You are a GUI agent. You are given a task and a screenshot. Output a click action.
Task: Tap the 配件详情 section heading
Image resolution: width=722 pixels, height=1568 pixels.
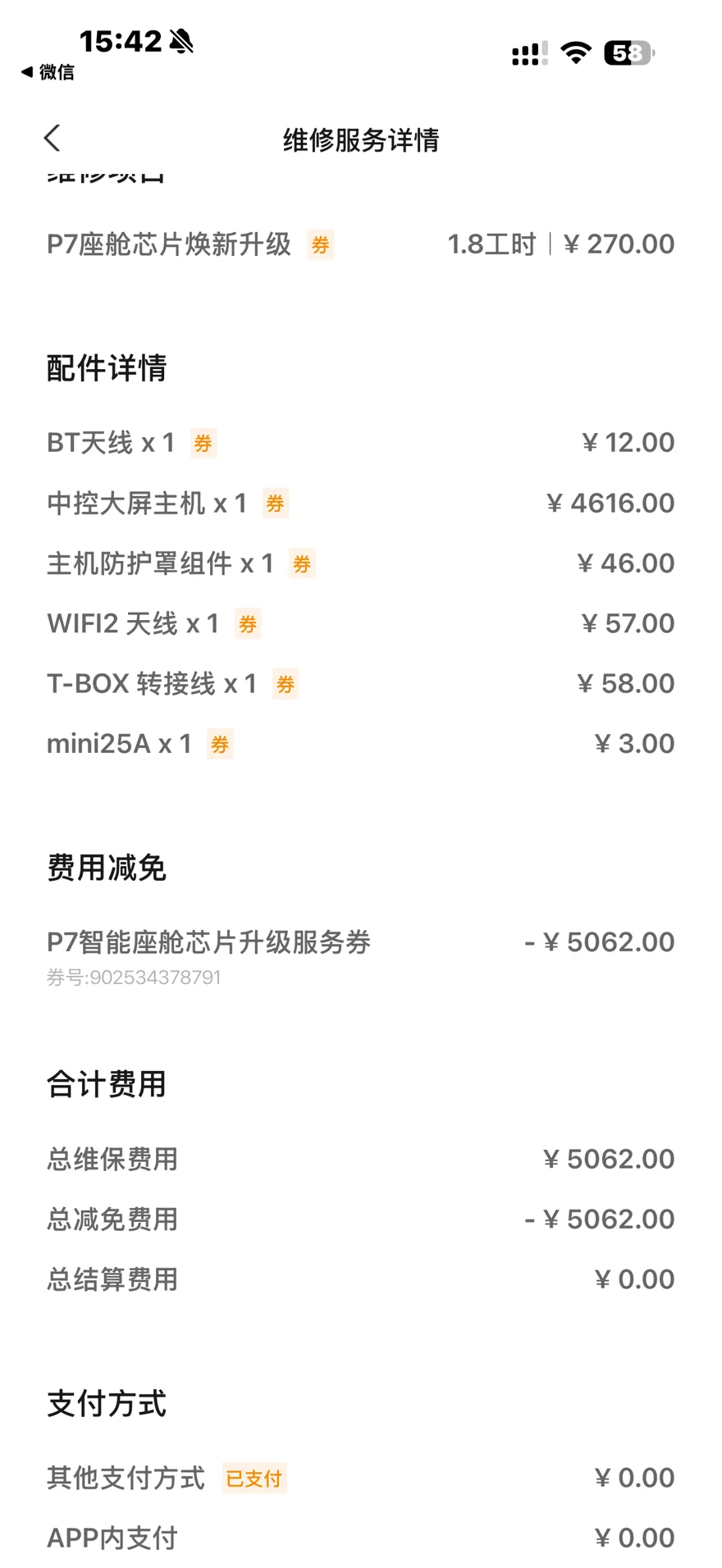pos(107,368)
